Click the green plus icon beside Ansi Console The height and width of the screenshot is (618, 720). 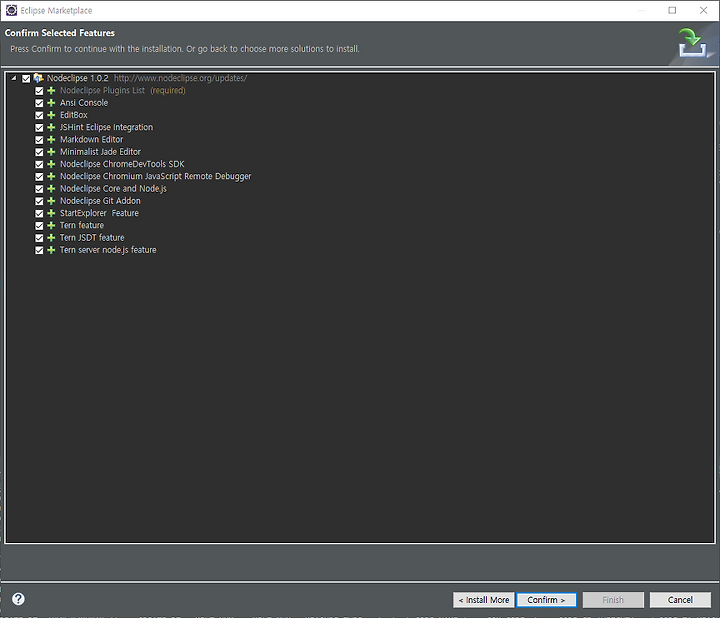click(51, 103)
